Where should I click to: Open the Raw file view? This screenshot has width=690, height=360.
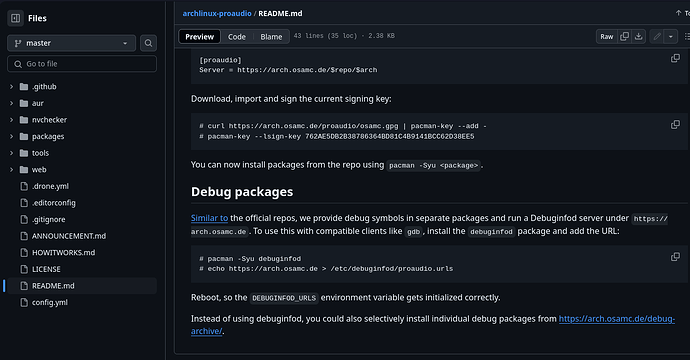point(606,37)
